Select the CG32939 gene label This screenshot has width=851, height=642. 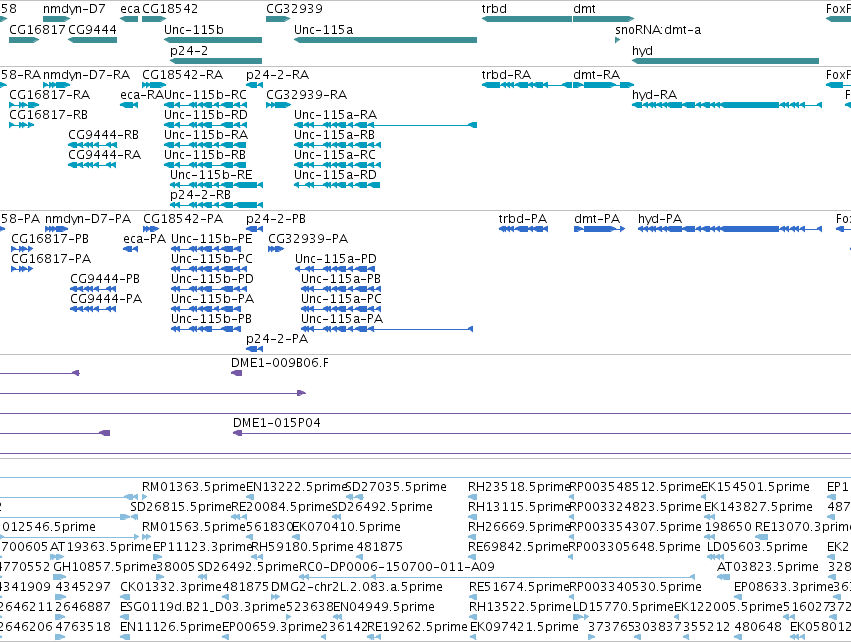tap(294, 9)
